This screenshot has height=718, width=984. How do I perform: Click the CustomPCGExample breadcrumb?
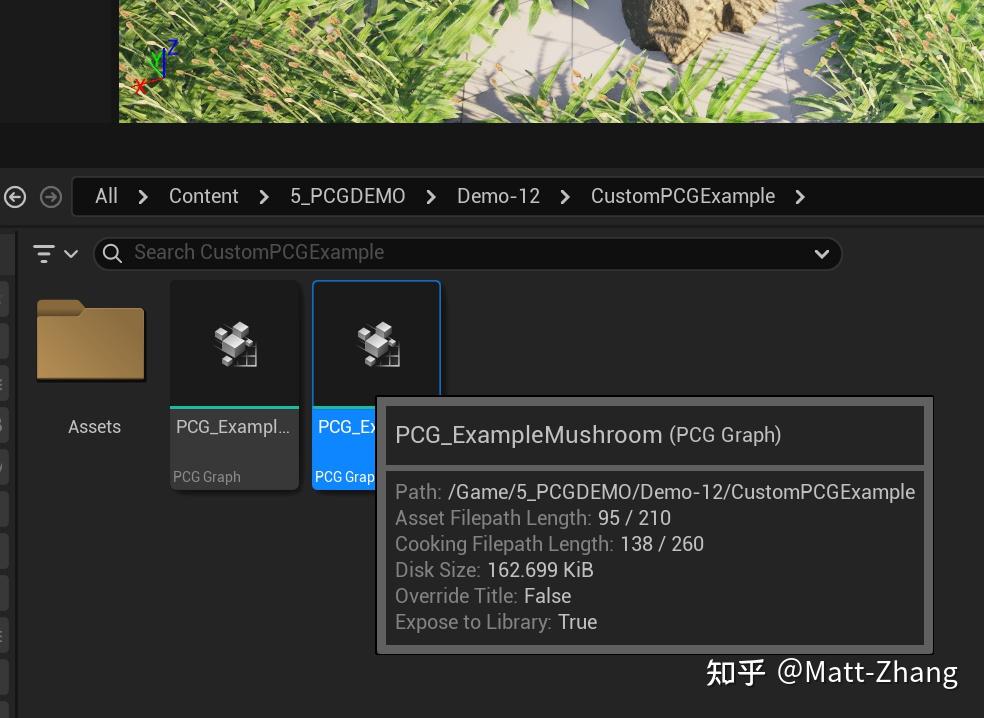pos(683,196)
